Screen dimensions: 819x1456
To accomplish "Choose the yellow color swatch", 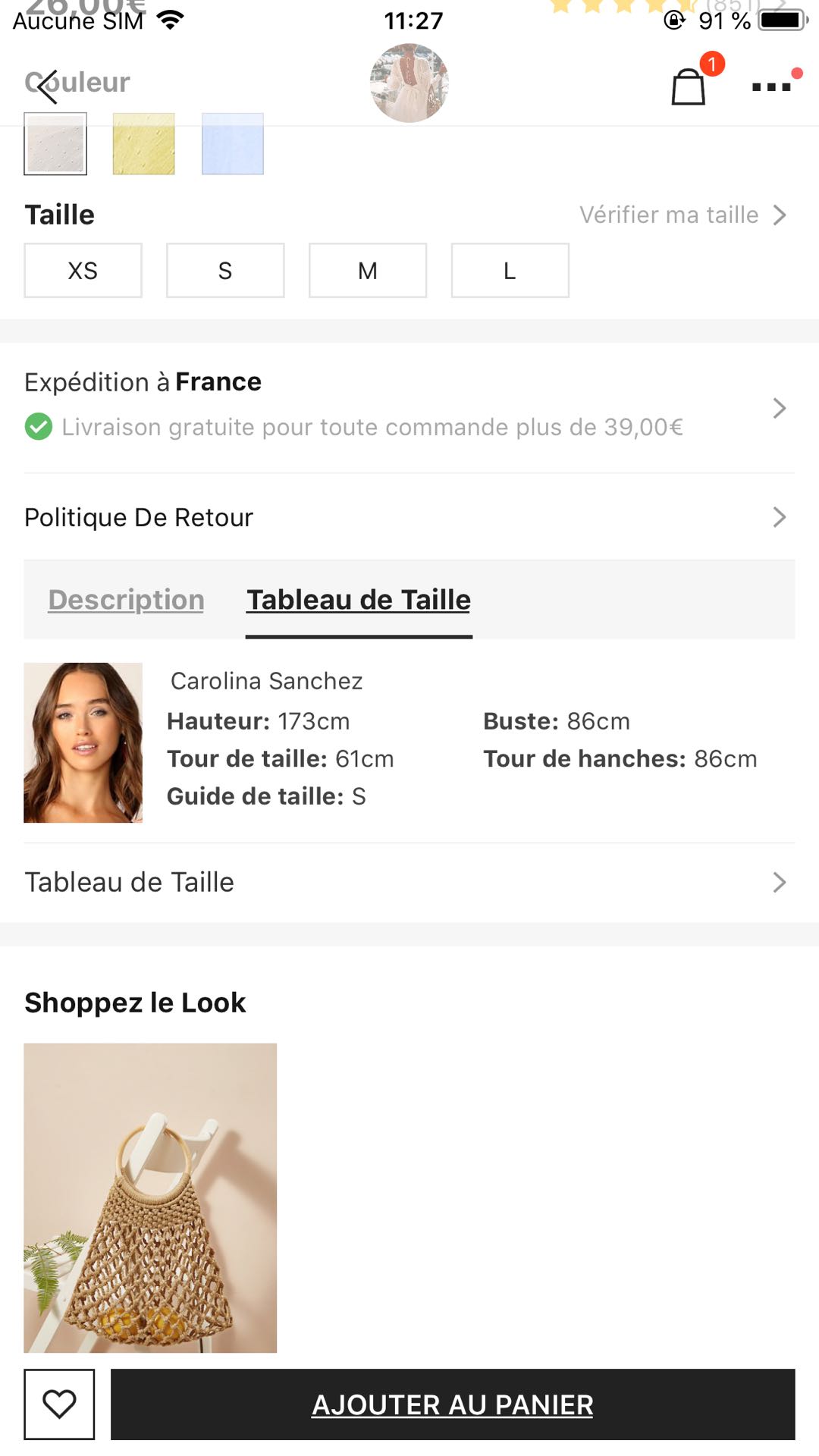I will 144,144.
